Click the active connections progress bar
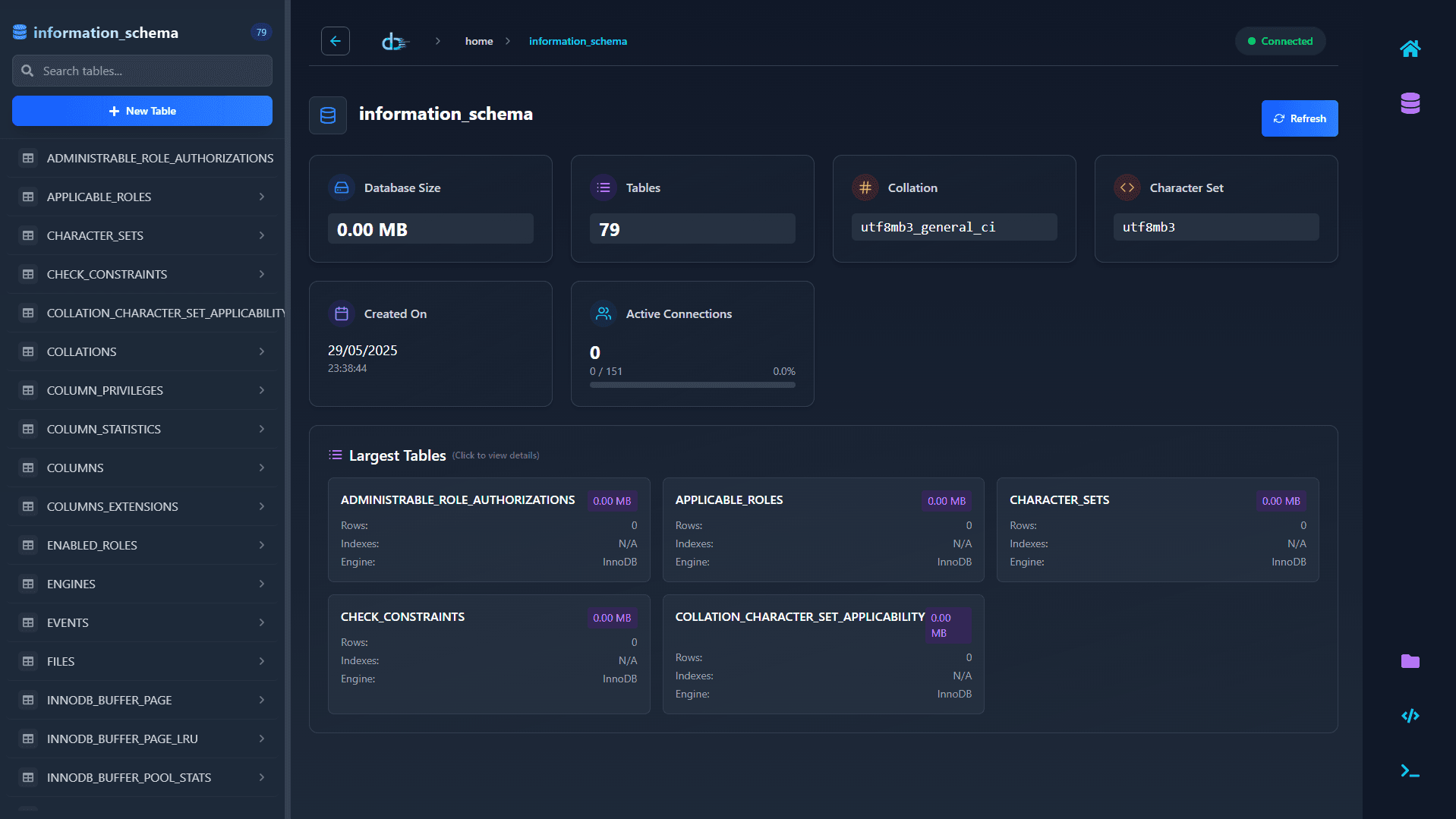The height and width of the screenshot is (819, 1456). pyautogui.click(x=692, y=385)
